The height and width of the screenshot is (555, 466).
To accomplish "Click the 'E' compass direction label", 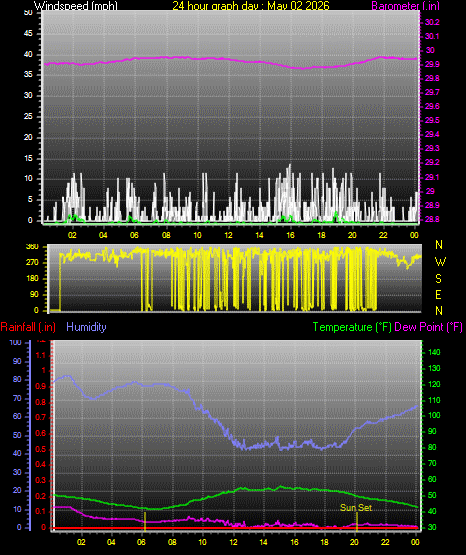I will coord(438,295).
